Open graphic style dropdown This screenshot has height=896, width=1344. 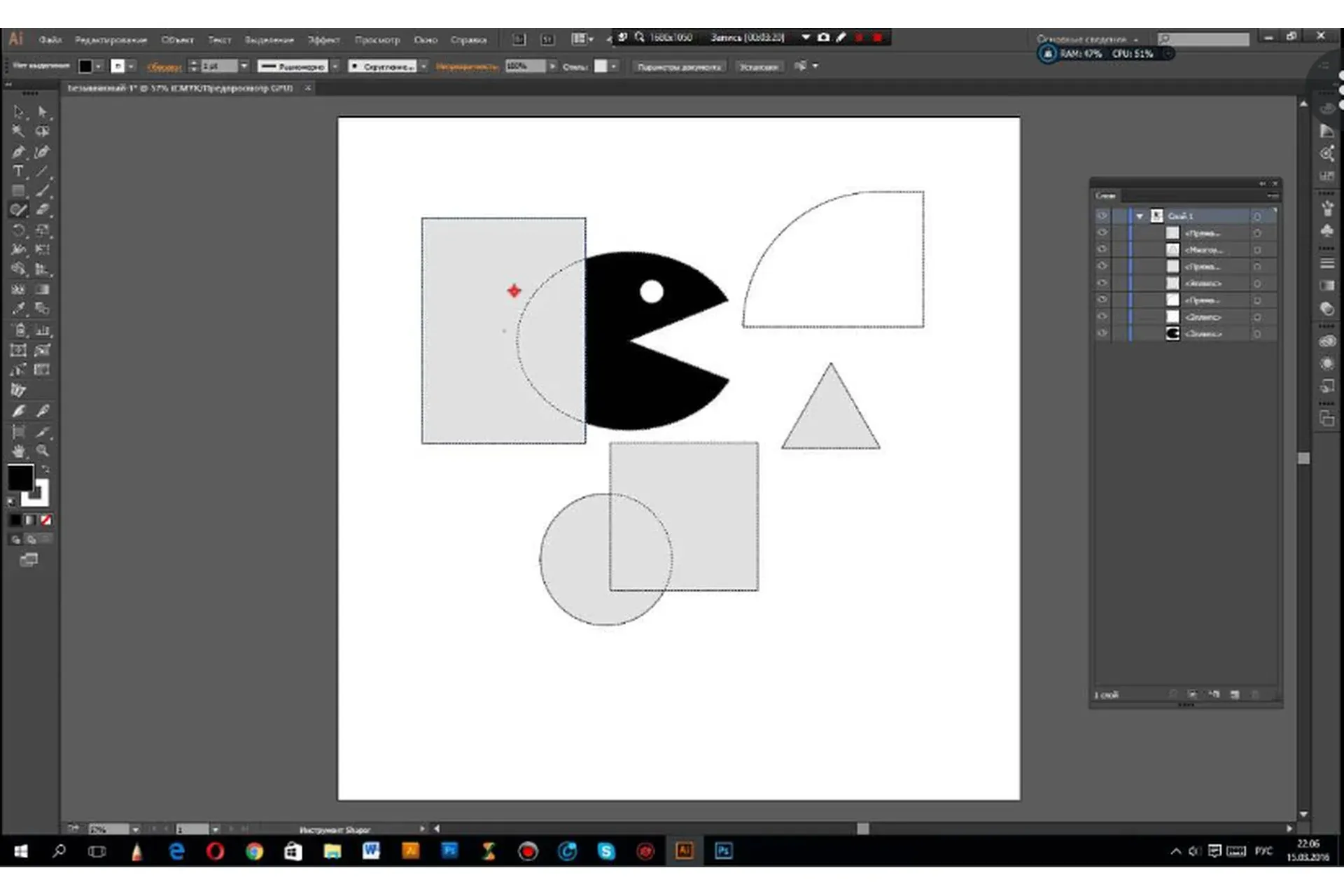(x=614, y=66)
